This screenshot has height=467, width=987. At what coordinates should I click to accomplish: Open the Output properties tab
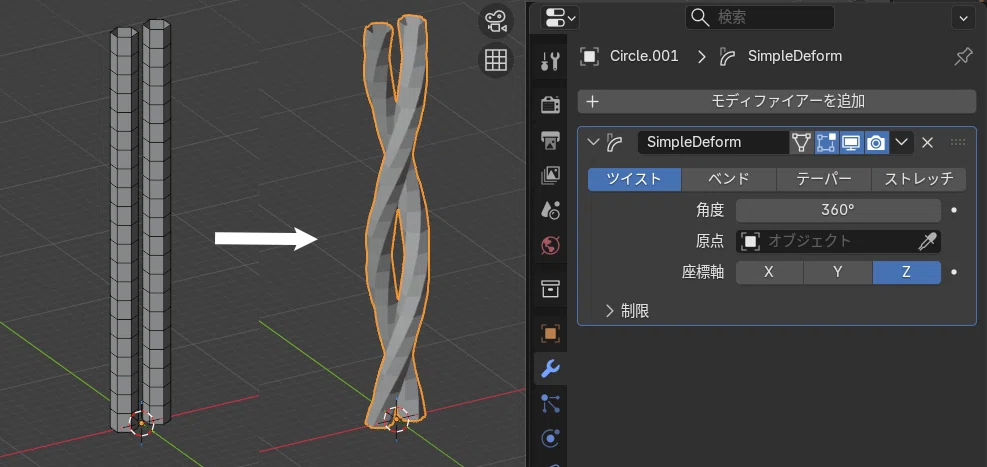(x=550, y=140)
